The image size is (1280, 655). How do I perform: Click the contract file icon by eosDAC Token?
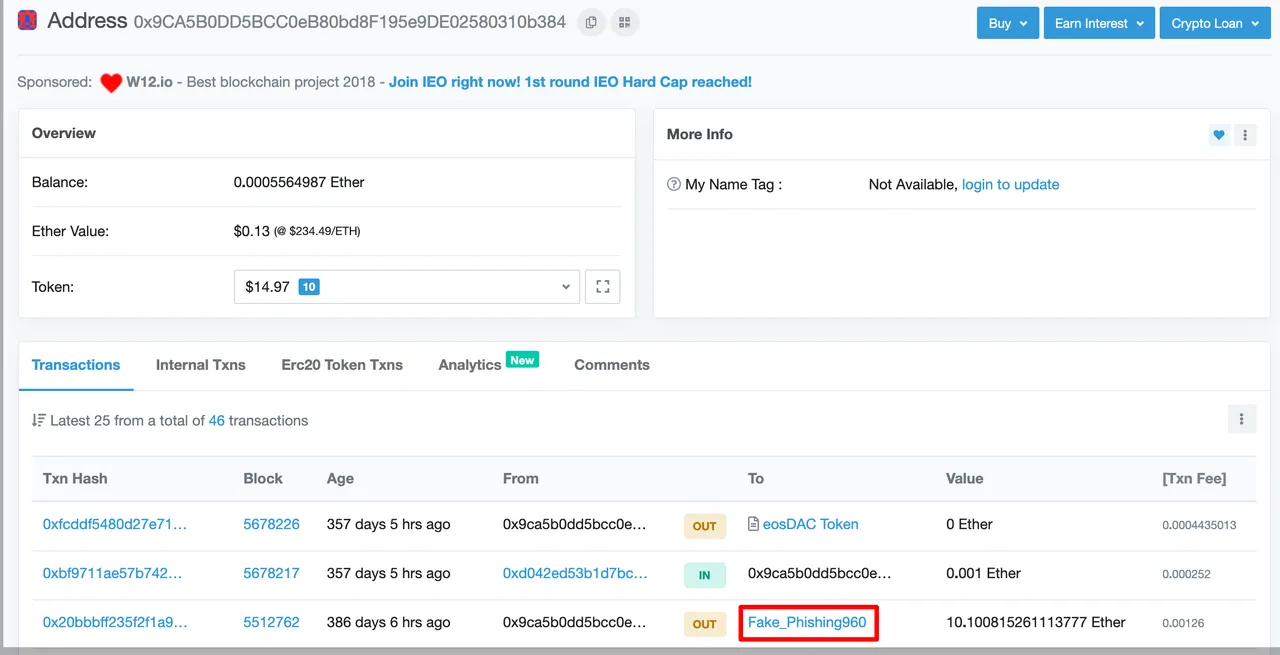(x=754, y=524)
